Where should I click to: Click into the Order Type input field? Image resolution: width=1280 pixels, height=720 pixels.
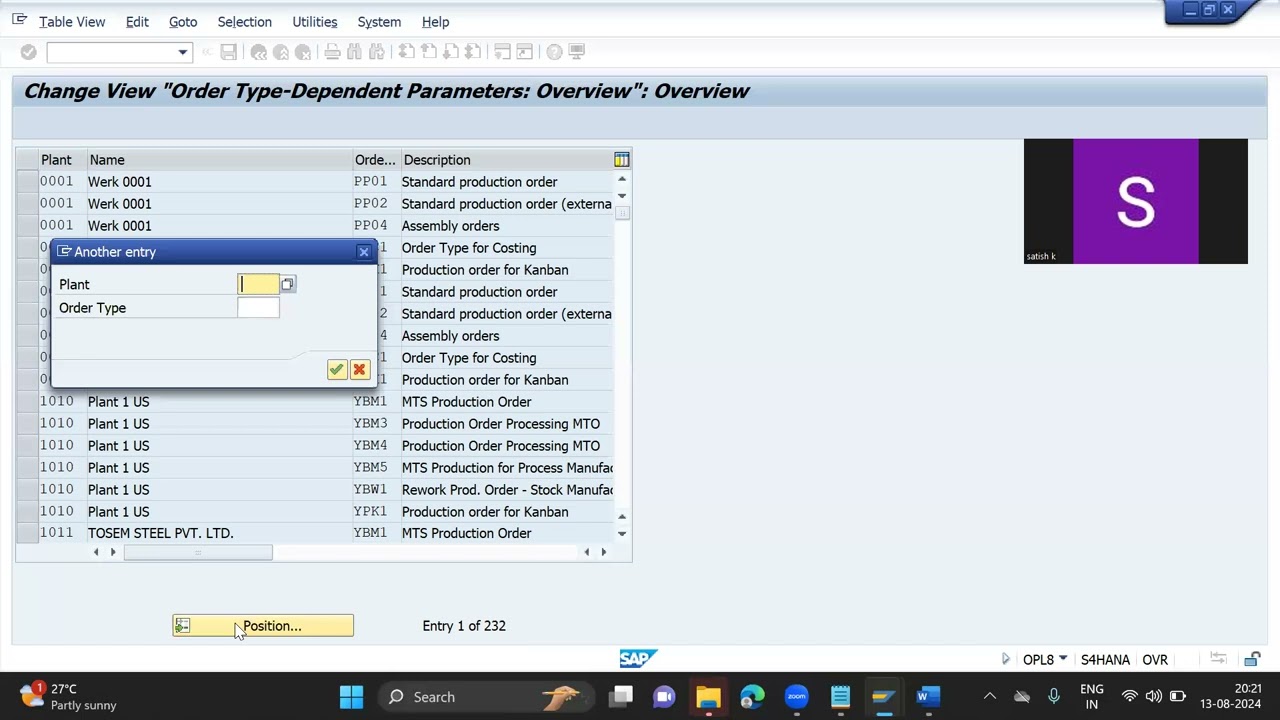[259, 308]
